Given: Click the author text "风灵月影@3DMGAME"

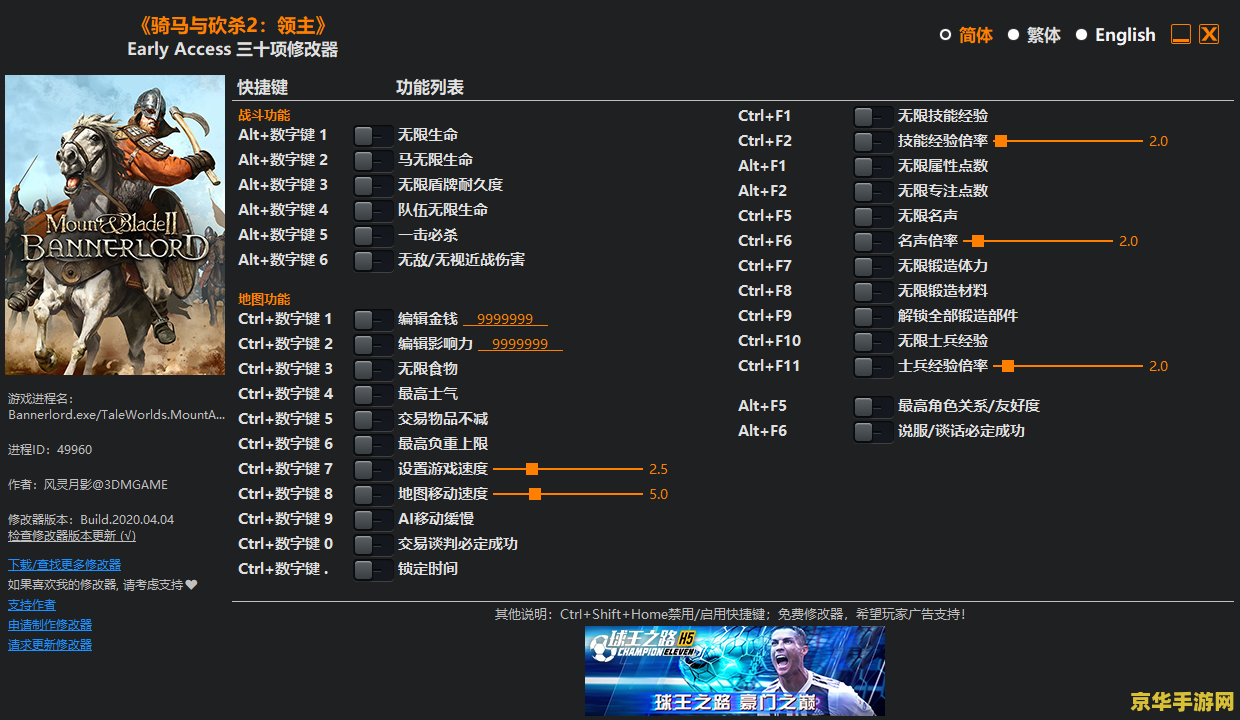Looking at the screenshot, I should coord(106,485).
